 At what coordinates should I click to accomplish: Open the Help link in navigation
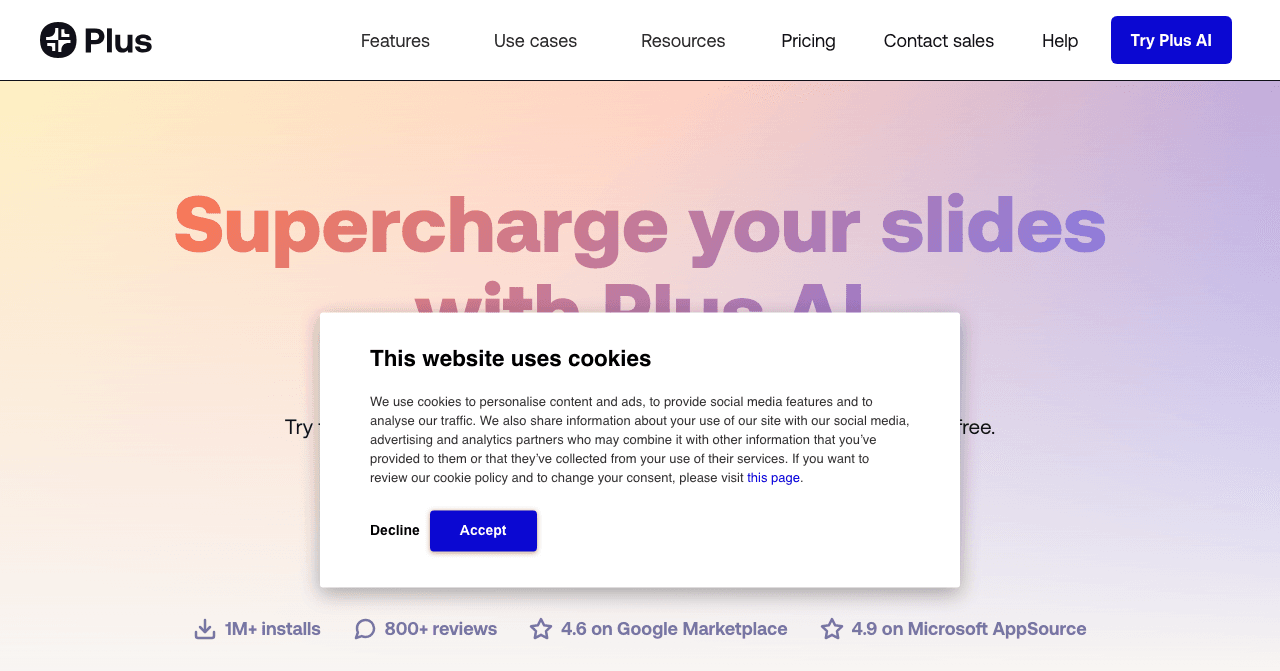tap(1060, 41)
